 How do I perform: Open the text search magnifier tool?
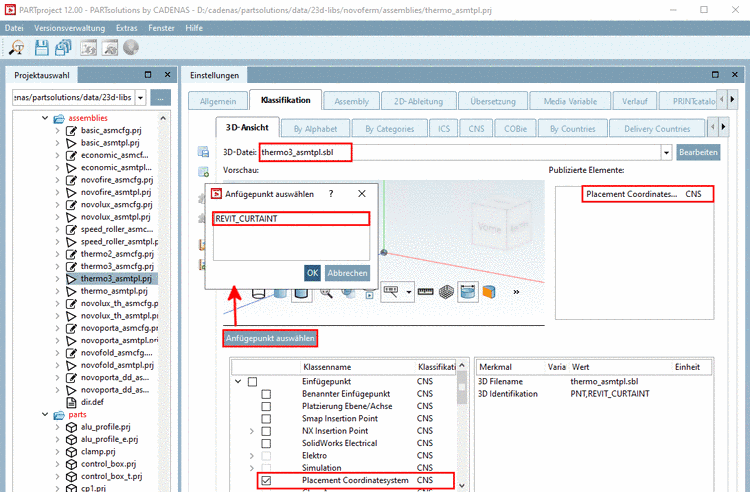click(17, 48)
